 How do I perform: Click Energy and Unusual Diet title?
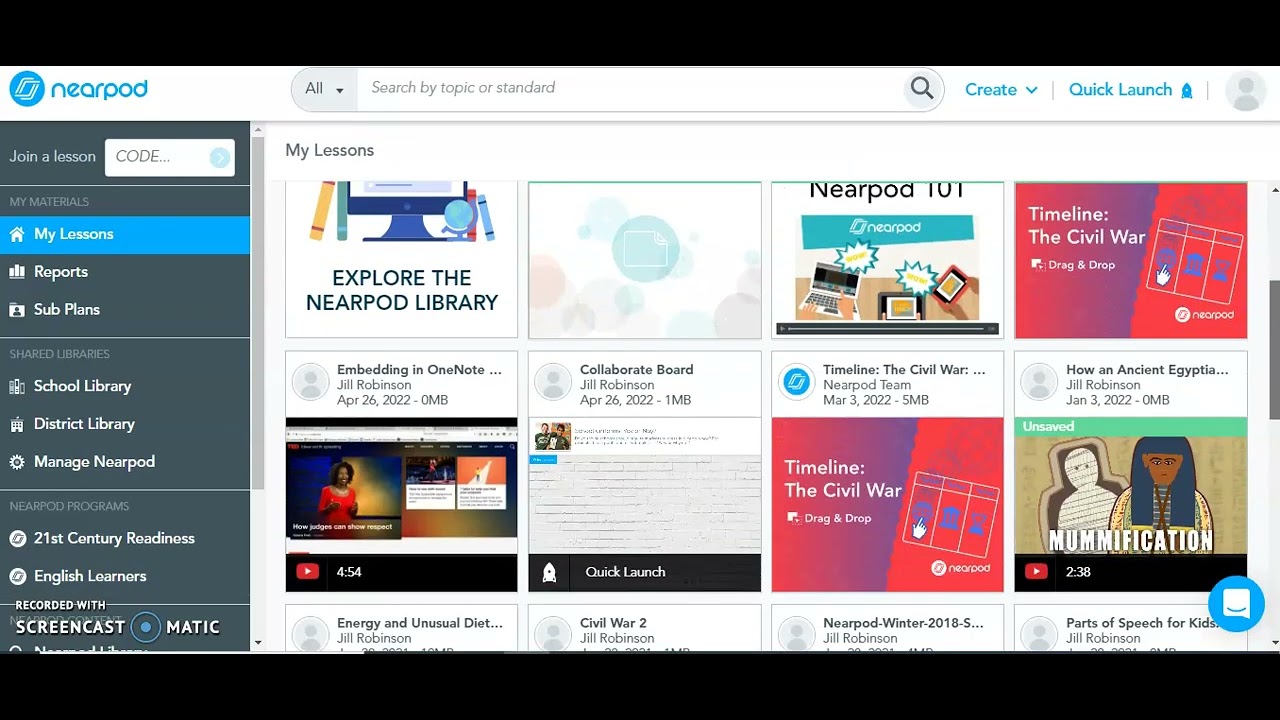[420, 623]
